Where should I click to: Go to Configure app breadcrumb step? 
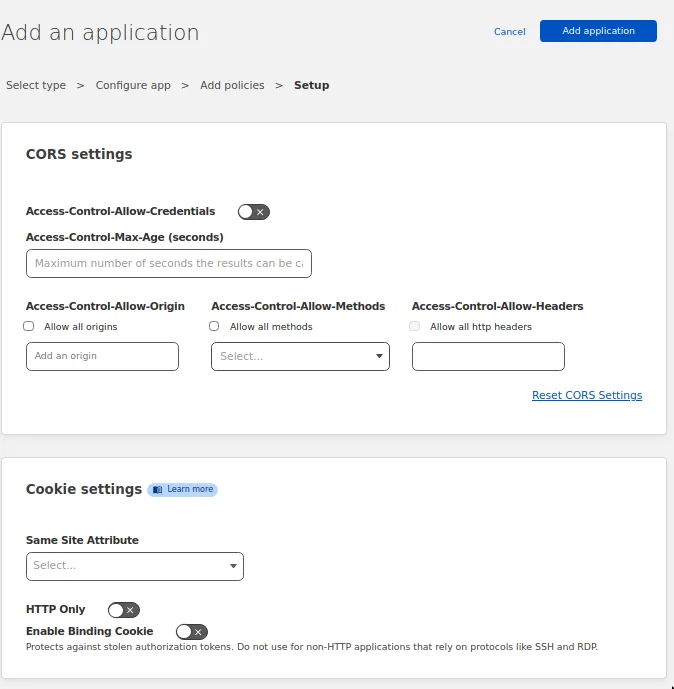coord(133,86)
